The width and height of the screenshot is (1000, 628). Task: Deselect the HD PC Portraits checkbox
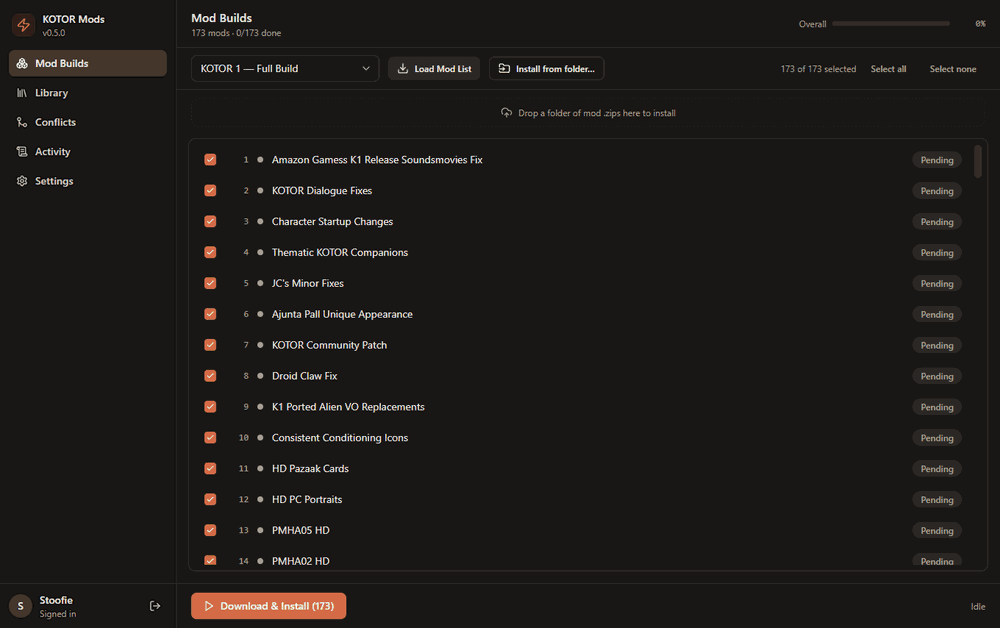pyautogui.click(x=210, y=499)
